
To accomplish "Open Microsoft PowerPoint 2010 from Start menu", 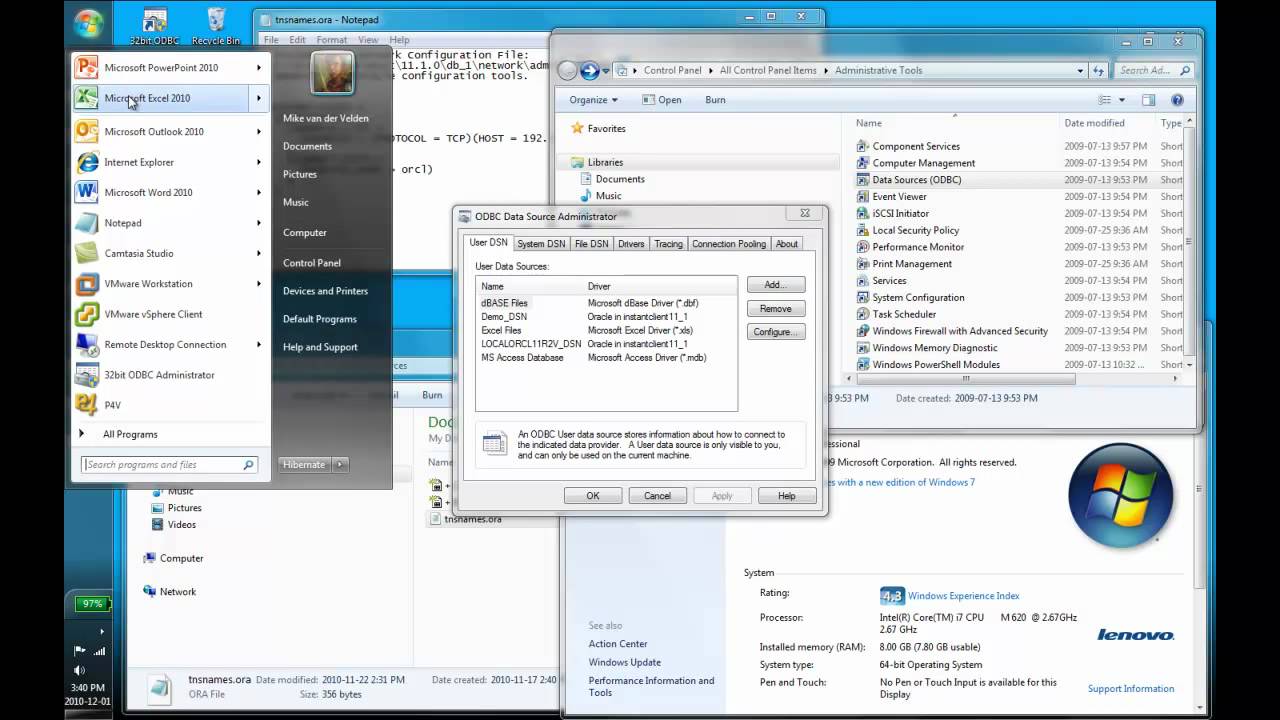I will click(x=161, y=68).
